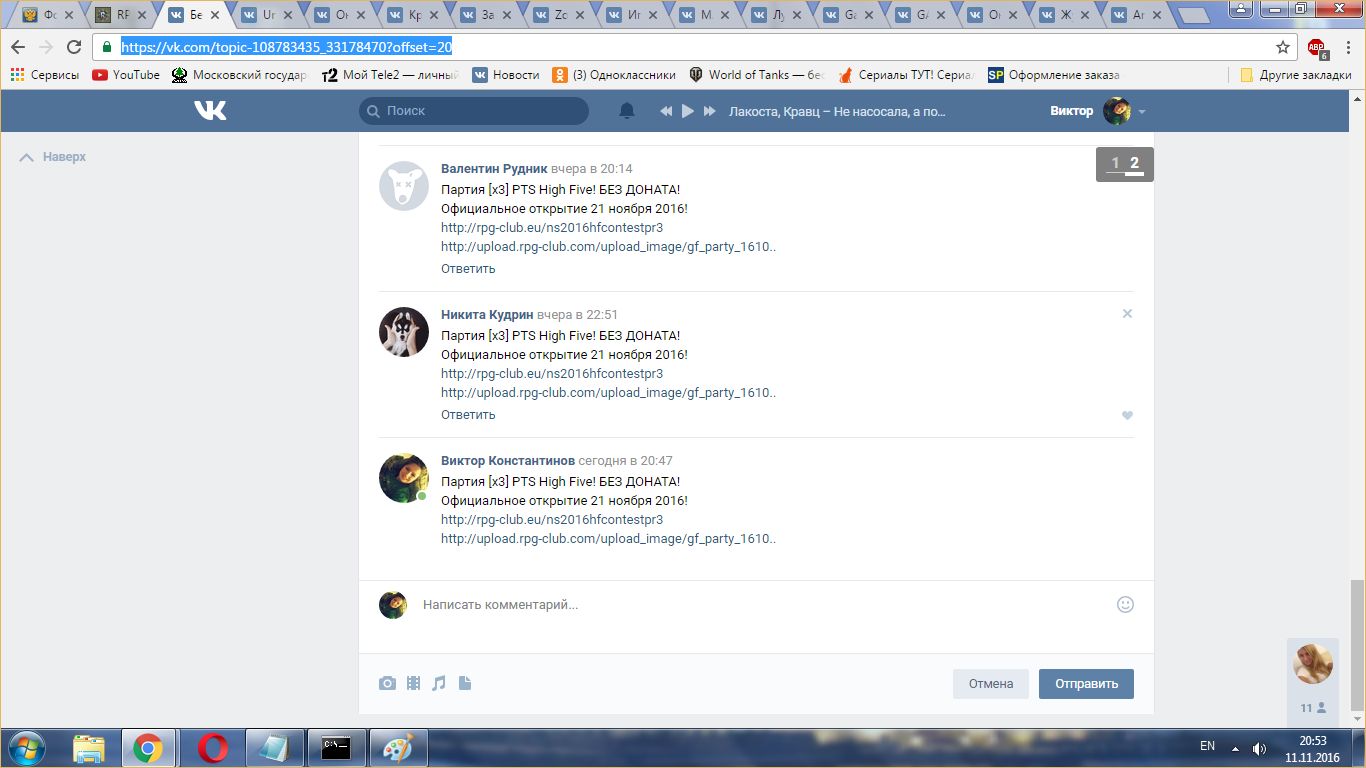Open the Сериалы ТУТ bookmark

click(x=906, y=75)
